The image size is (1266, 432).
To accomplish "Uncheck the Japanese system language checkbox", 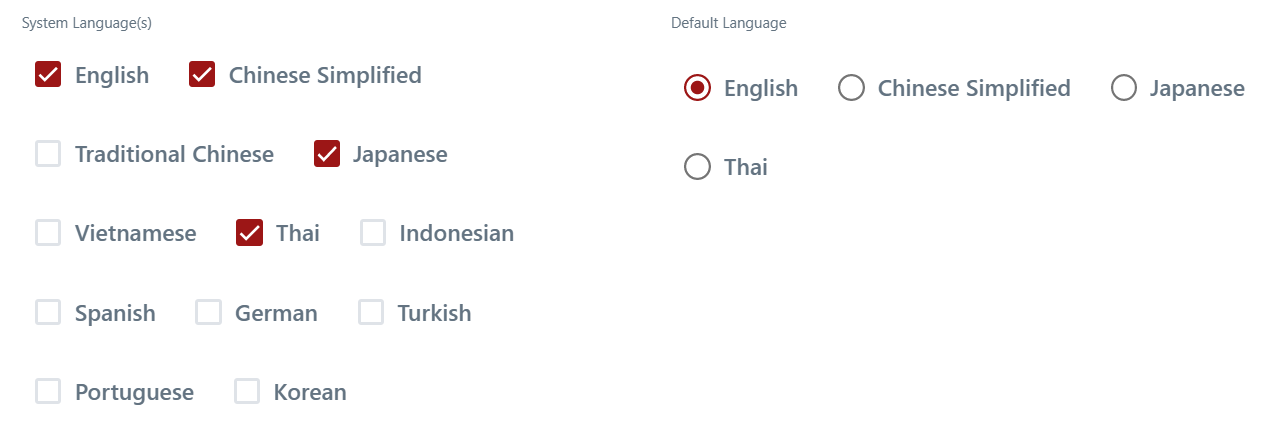I will pos(327,154).
